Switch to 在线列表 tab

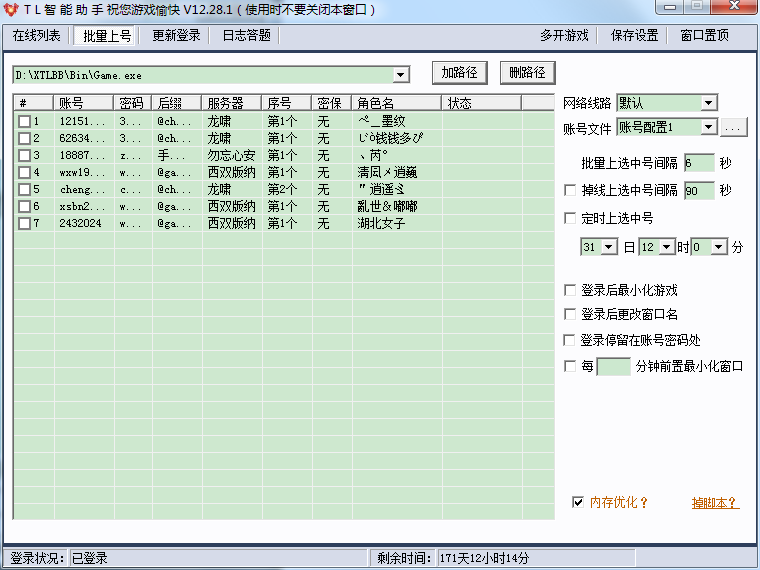[x=36, y=35]
